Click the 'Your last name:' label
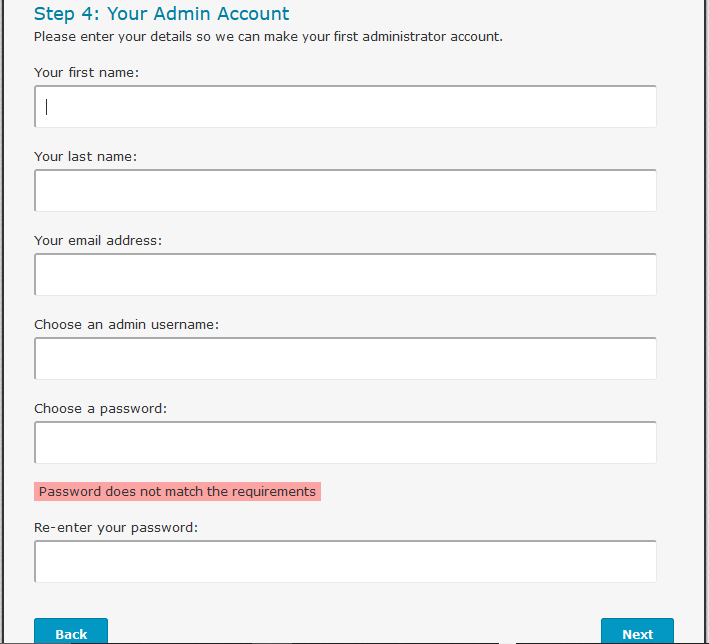This screenshot has height=644, width=709. [85, 157]
